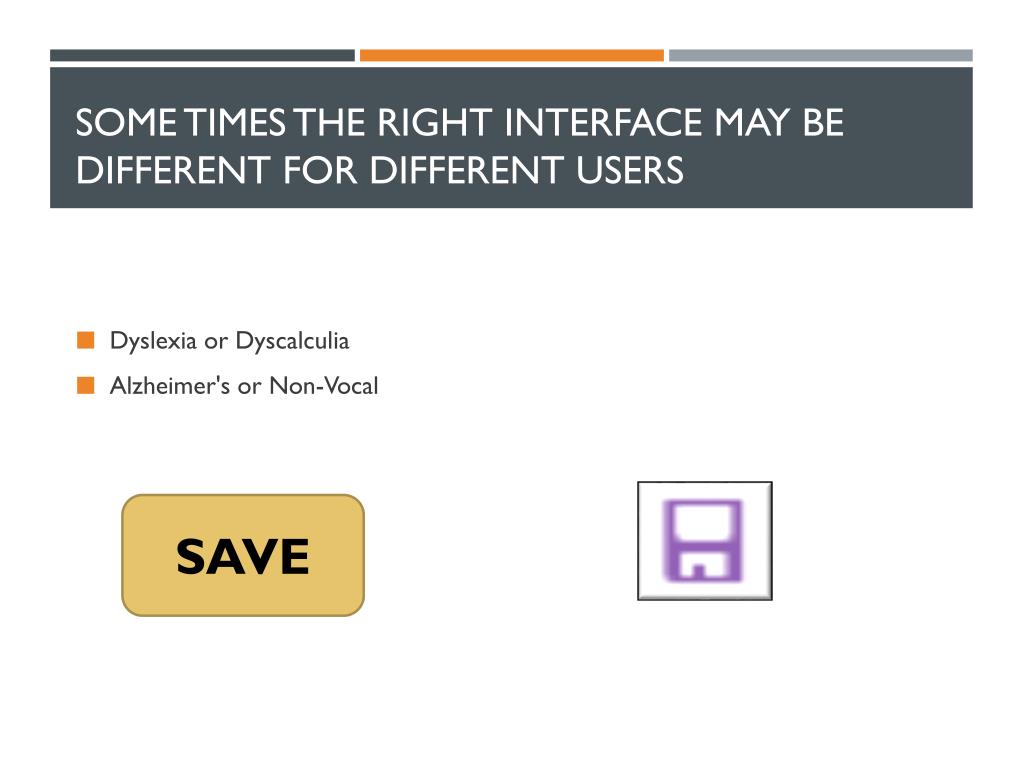Select the word "Dyscalculia" in the first bullet
This screenshot has height=768, width=1024.
(x=292, y=341)
